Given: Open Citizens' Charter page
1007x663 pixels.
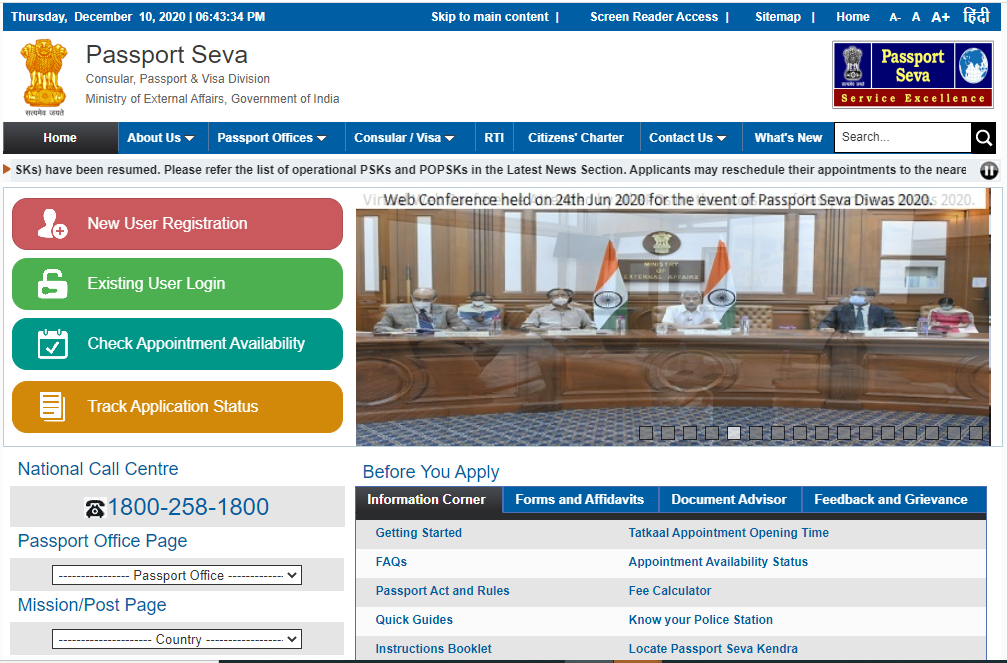Looking at the screenshot, I should point(575,137).
